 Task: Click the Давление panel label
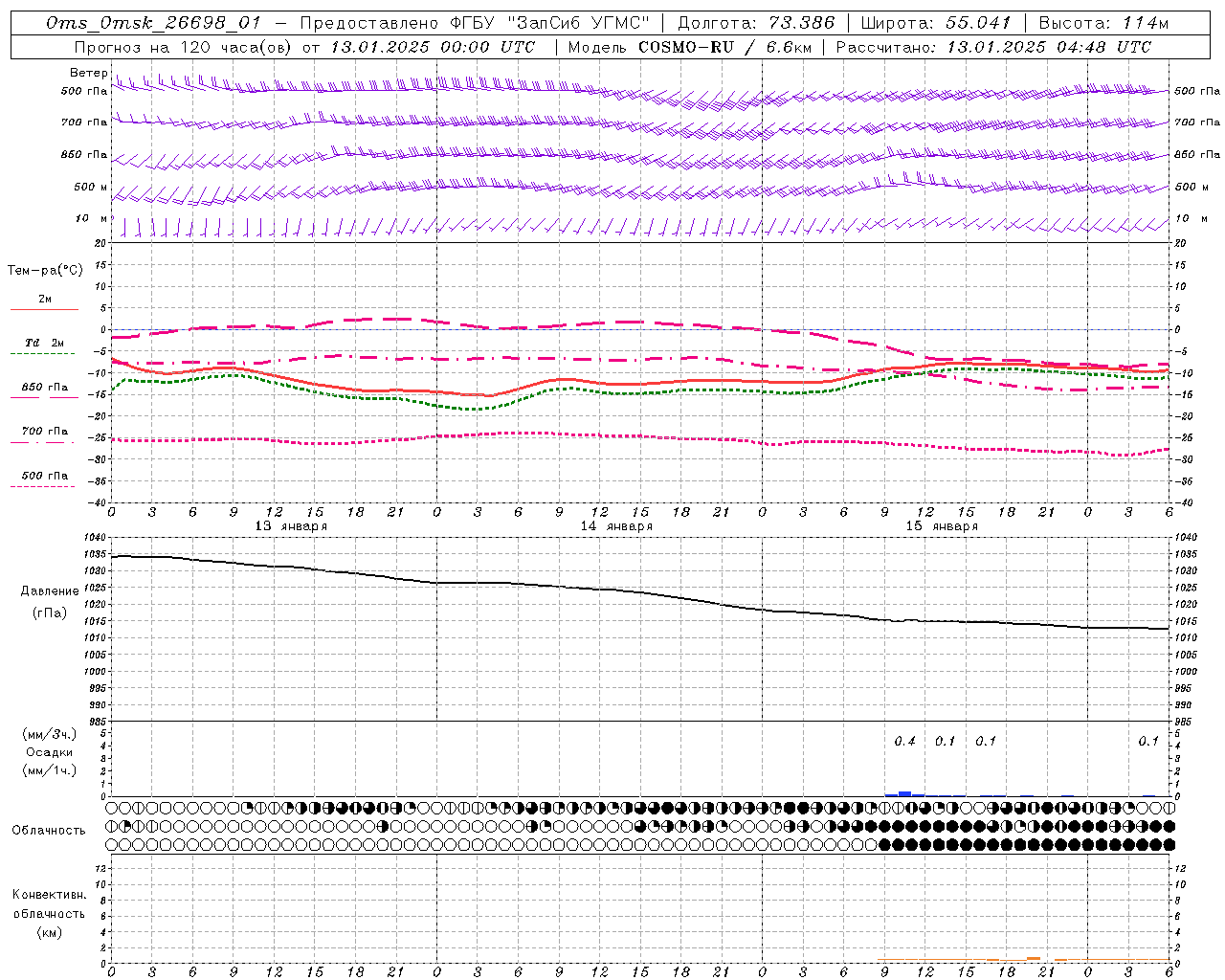tap(50, 591)
